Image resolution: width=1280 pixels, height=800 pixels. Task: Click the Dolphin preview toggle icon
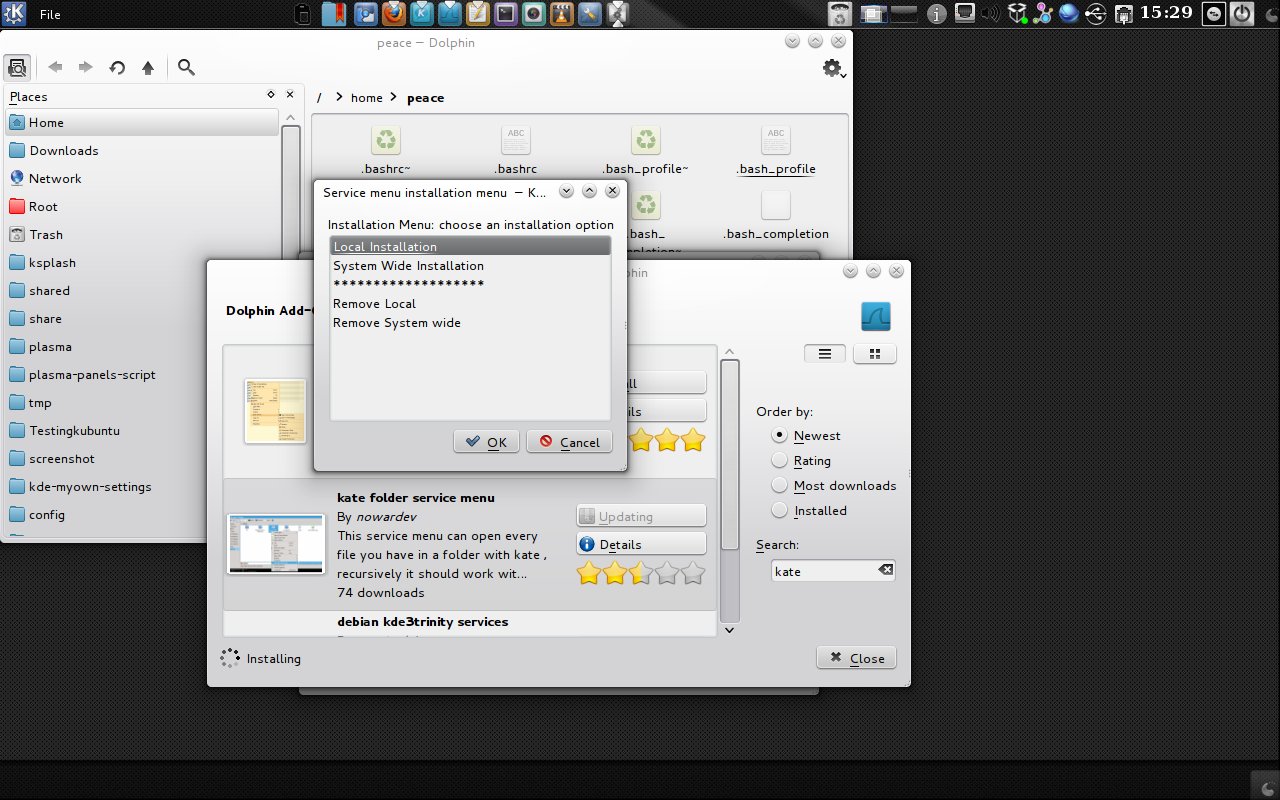(17, 67)
